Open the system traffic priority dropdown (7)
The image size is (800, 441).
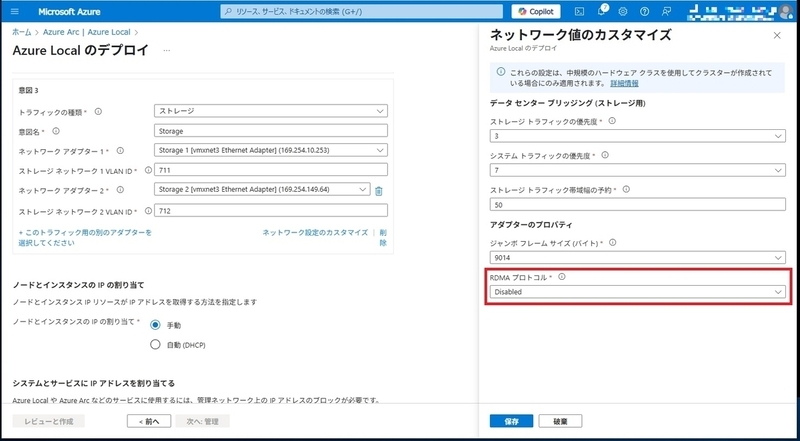click(637, 170)
